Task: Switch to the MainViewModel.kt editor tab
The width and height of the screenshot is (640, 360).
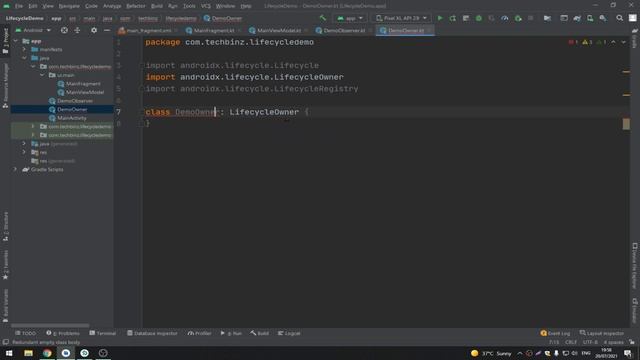Action: click(279, 30)
